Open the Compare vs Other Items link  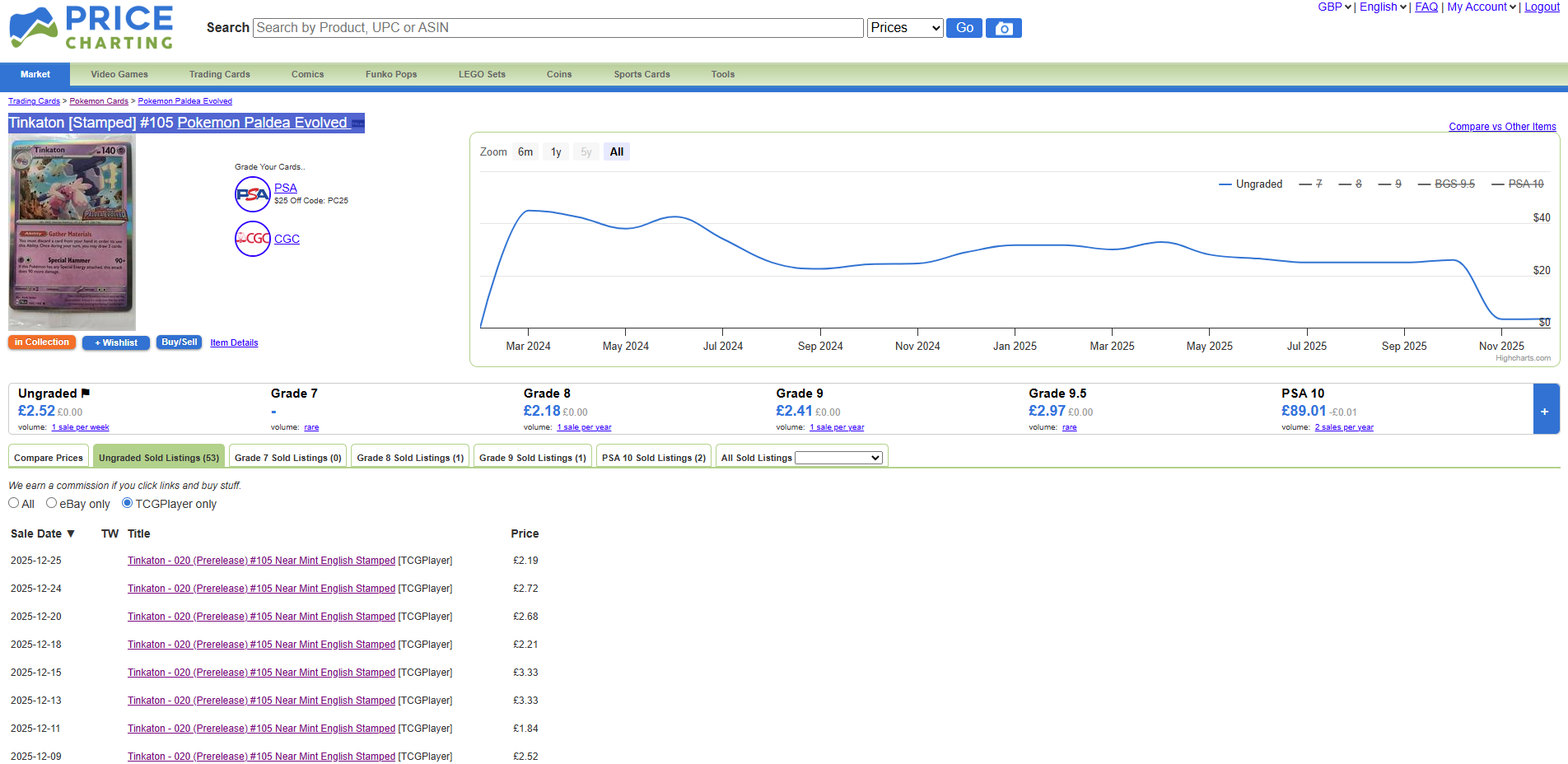(x=1501, y=127)
